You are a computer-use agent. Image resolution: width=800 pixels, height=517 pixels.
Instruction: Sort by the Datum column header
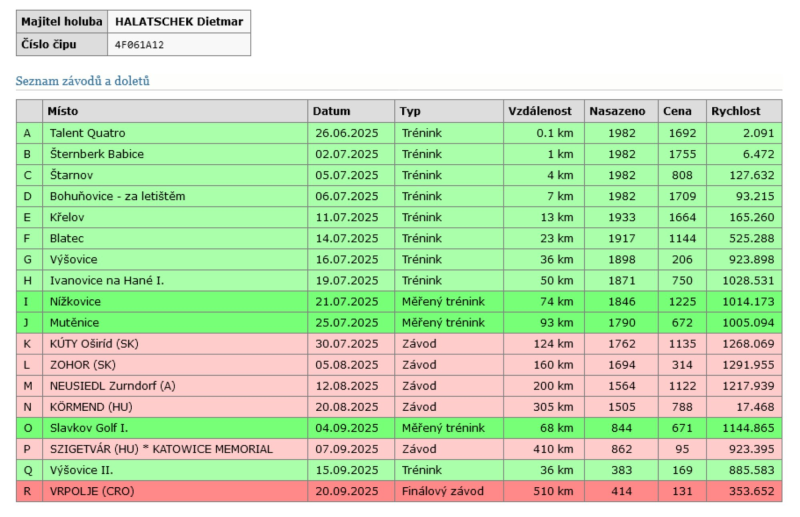click(x=331, y=111)
